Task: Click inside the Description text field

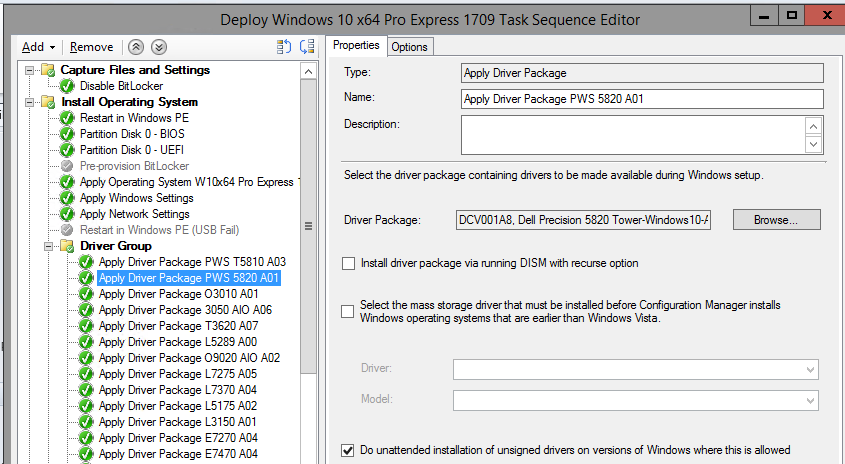Action: [x=632, y=134]
